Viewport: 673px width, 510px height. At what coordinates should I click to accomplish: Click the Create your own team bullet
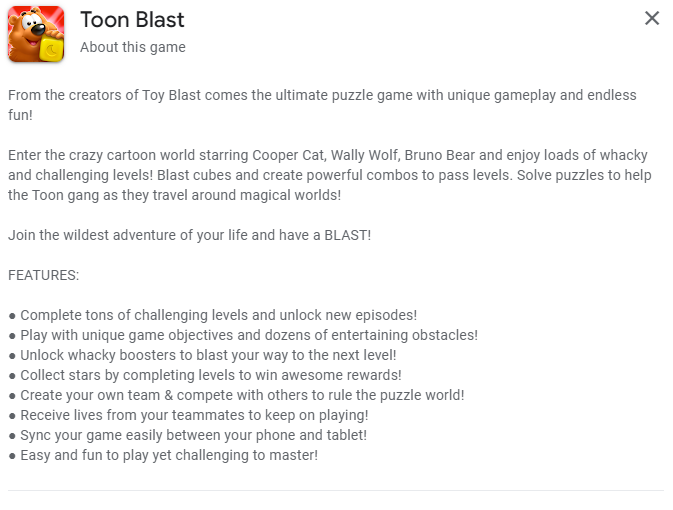(236, 395)
